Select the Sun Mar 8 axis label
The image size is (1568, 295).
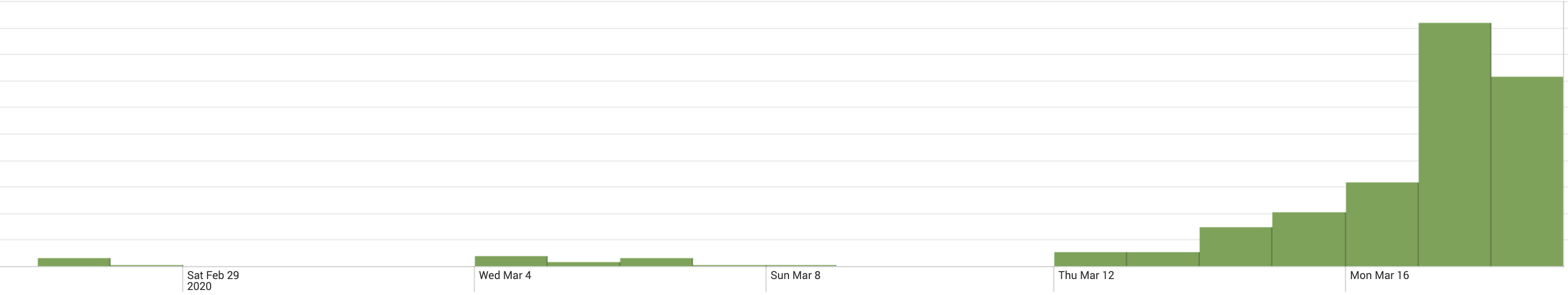[795, 276]
